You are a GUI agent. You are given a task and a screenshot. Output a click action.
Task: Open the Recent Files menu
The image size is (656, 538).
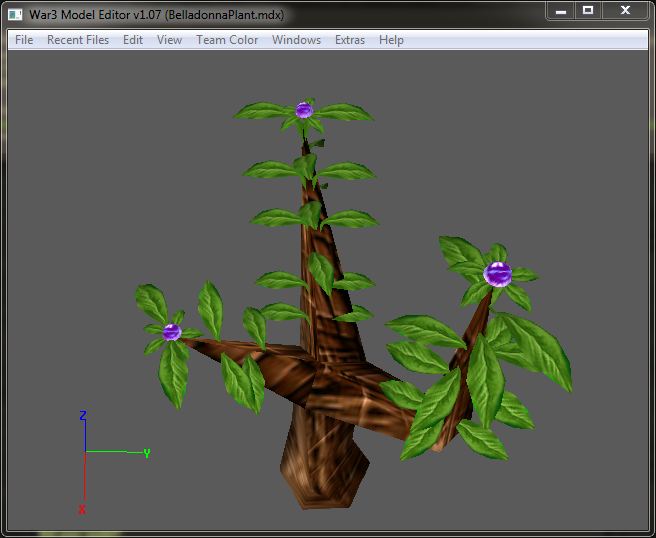(78, 40)
